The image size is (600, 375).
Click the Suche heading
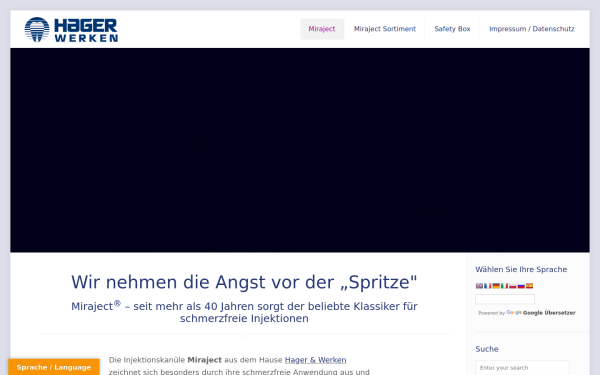point(487,349)
